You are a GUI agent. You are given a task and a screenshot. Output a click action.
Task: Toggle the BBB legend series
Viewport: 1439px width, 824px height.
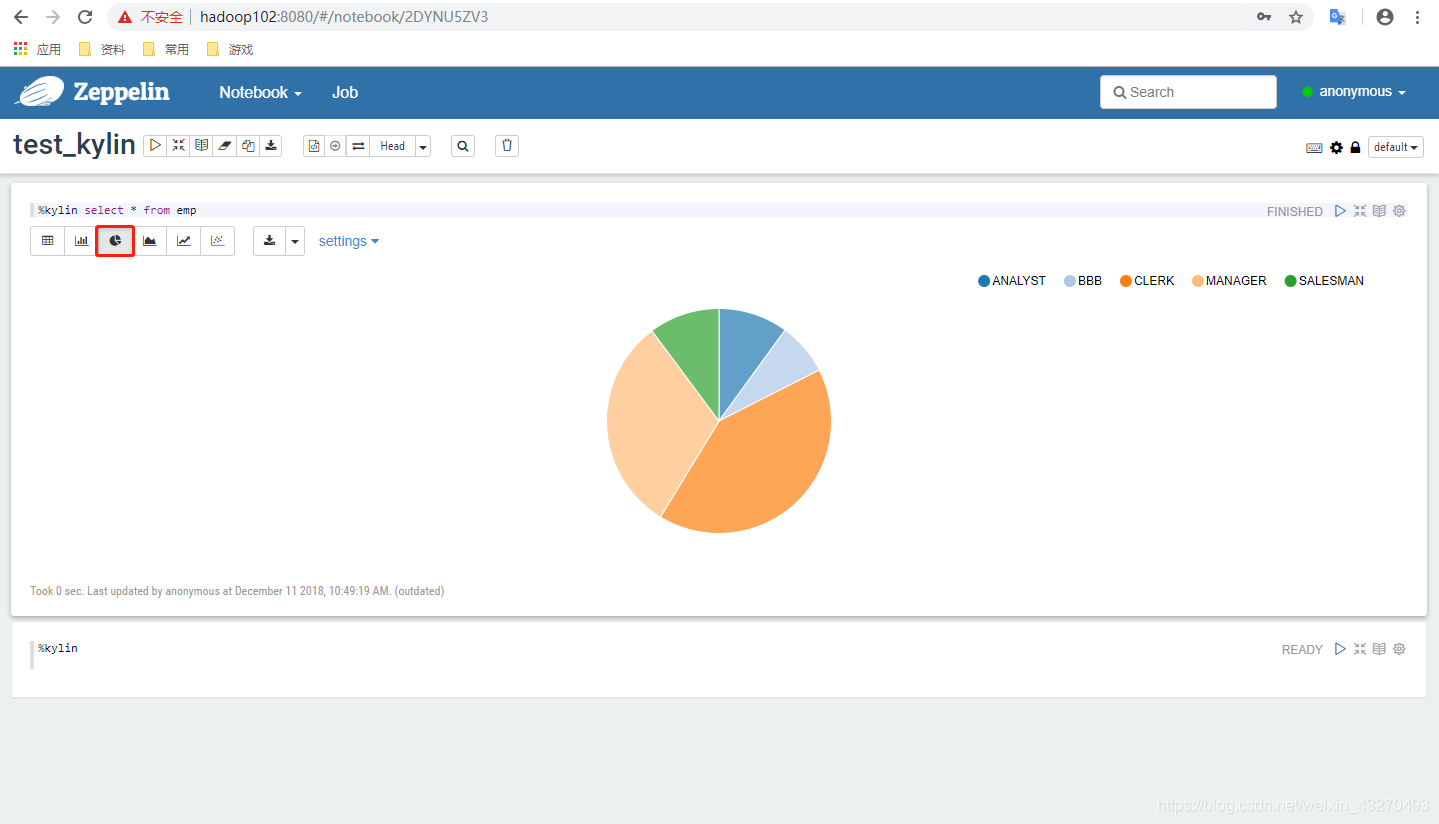coord(1083,281)
